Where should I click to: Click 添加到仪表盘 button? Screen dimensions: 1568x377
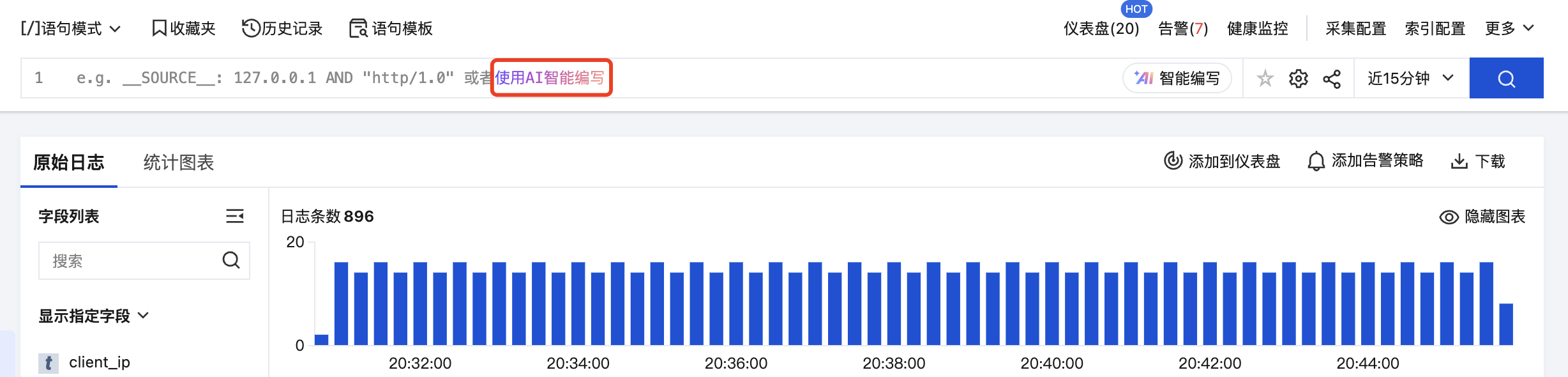[1222, 161]
